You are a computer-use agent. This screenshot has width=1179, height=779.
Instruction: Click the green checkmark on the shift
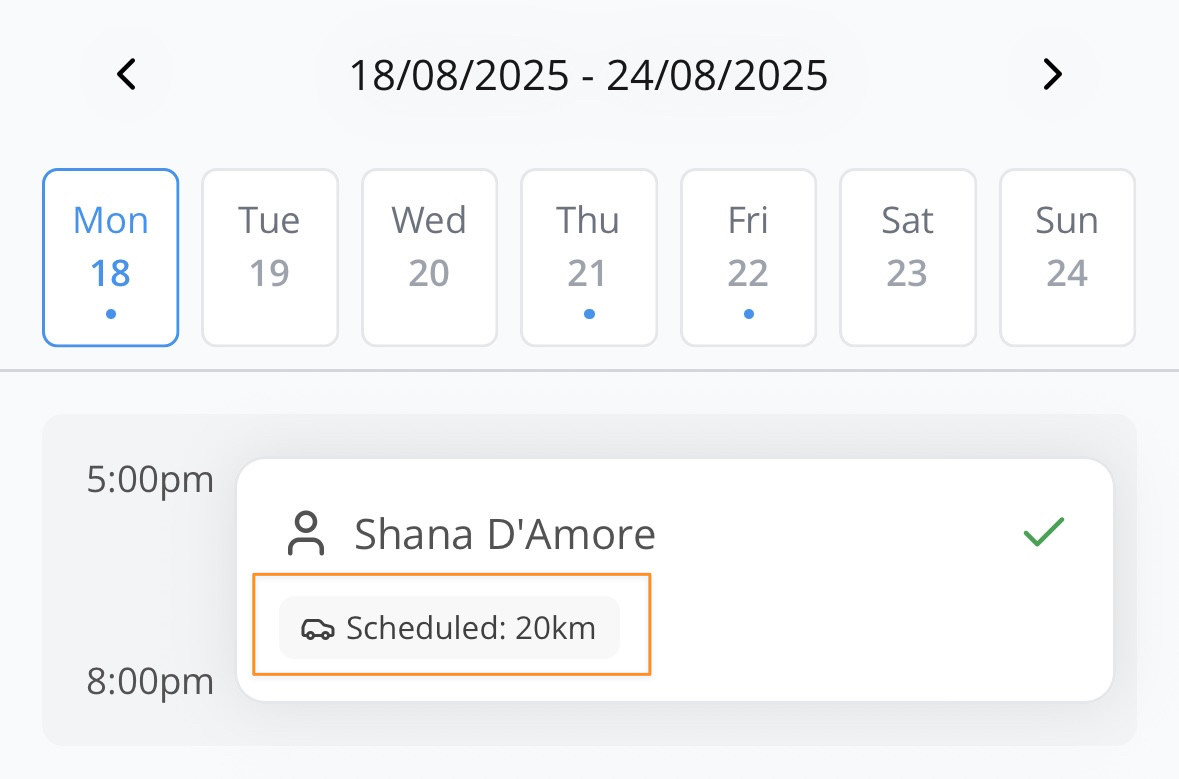1044,532
